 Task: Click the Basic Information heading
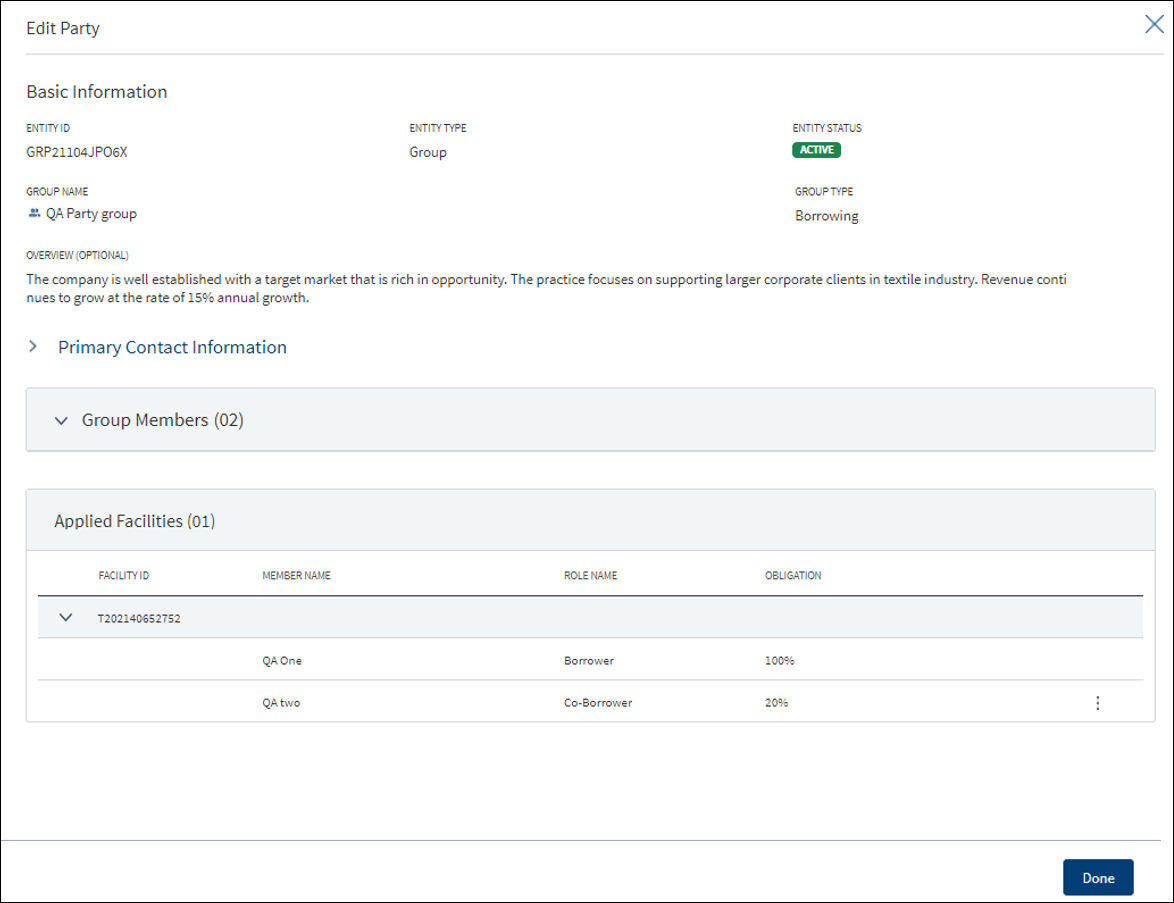pyautogui.click(x=97, y=91)
